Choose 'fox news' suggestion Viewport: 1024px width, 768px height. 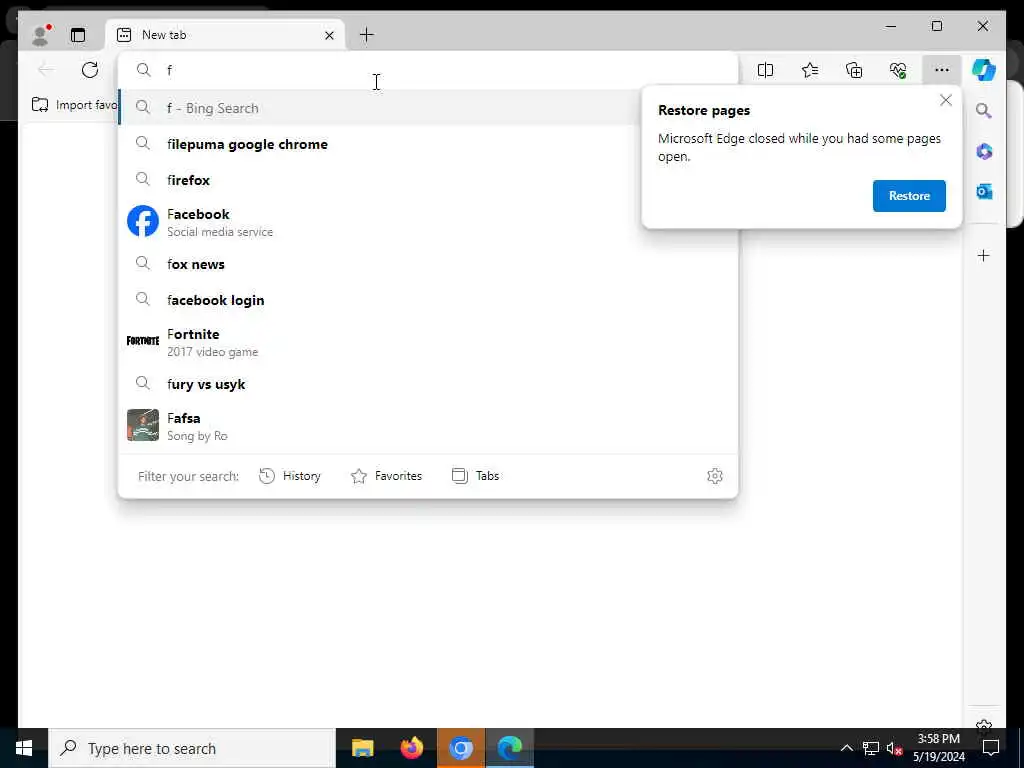coord(428,264)
